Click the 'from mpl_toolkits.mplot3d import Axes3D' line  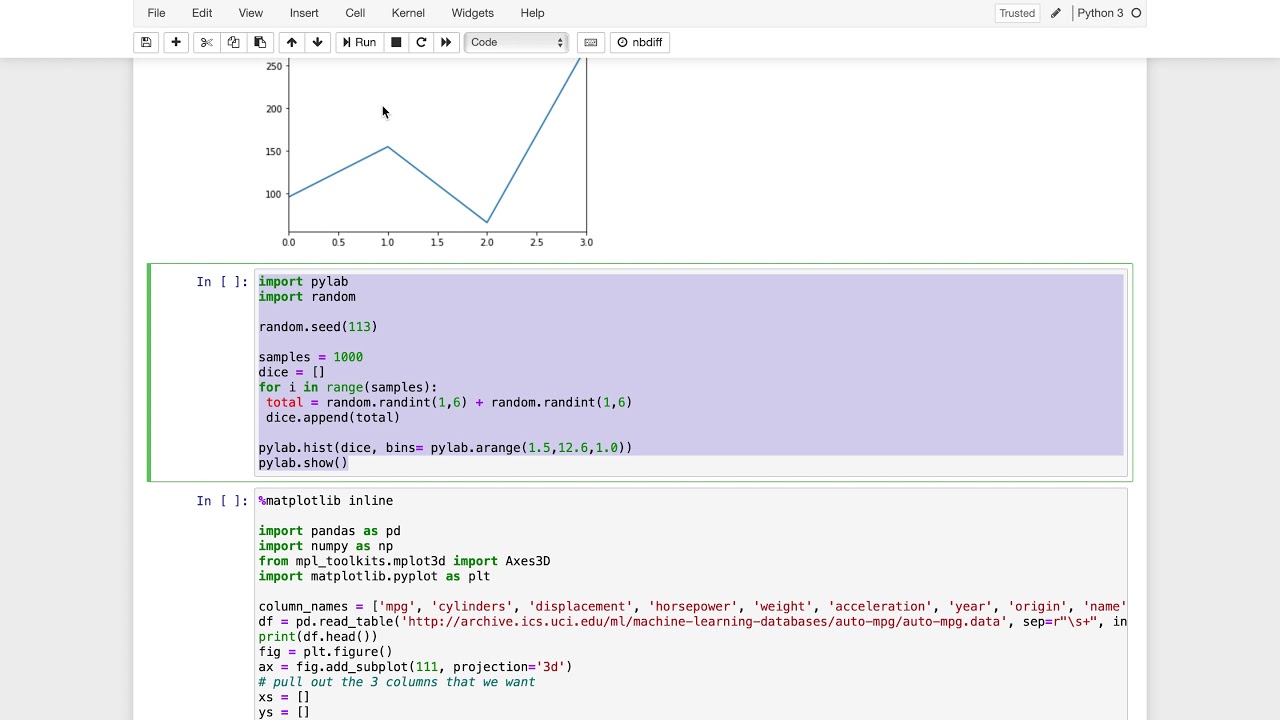[x=404, y=561]
